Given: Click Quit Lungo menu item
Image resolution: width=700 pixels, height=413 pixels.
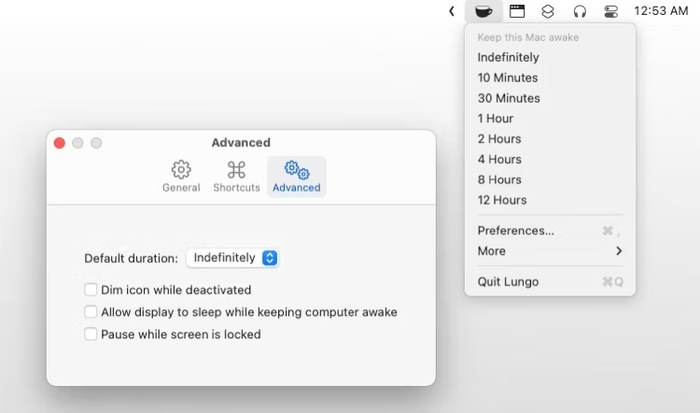Looking at the screenshot, I should point(550,282).
